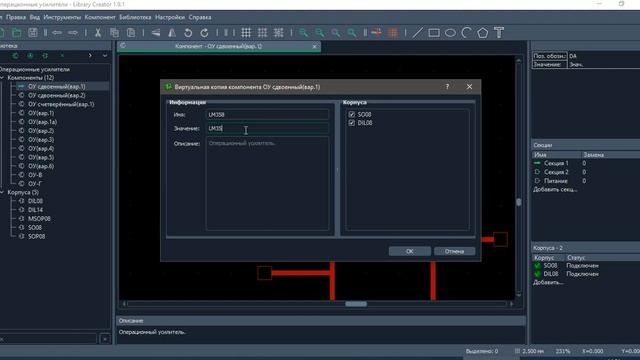Collapse the Корпуса (5) tree node

coord(2,192)
